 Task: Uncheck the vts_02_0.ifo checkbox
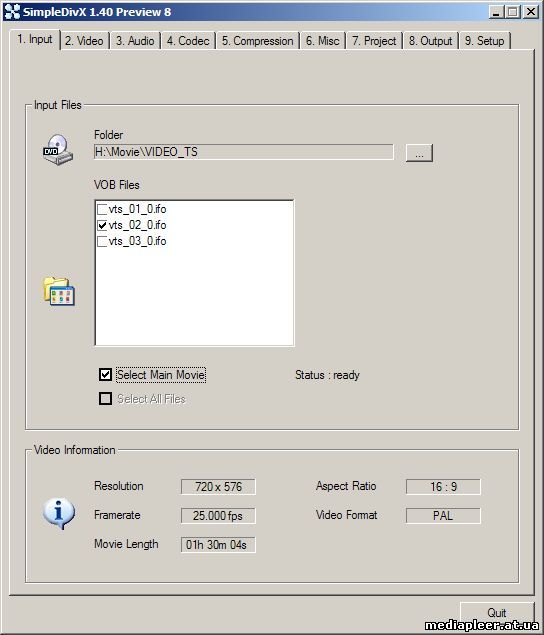[102, 225]
